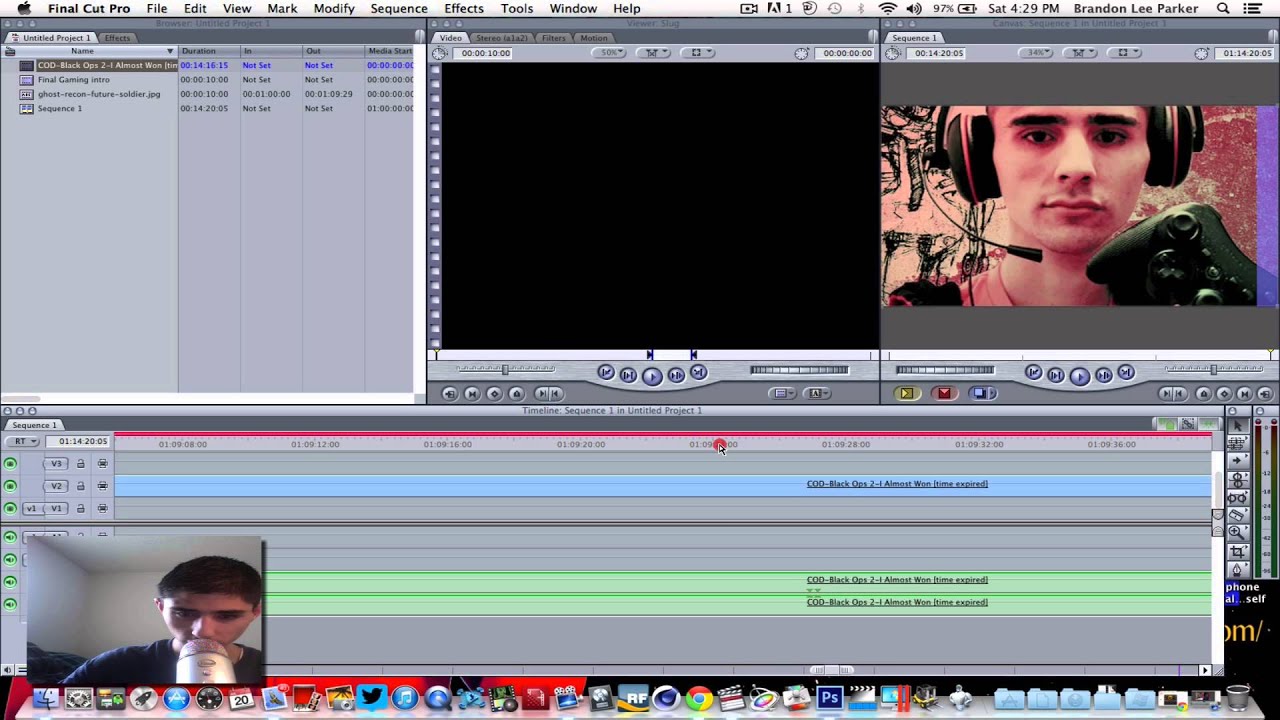1280x720 pixels.
Task: Go to next edit in the Viewer
Action: pos(698,373)
